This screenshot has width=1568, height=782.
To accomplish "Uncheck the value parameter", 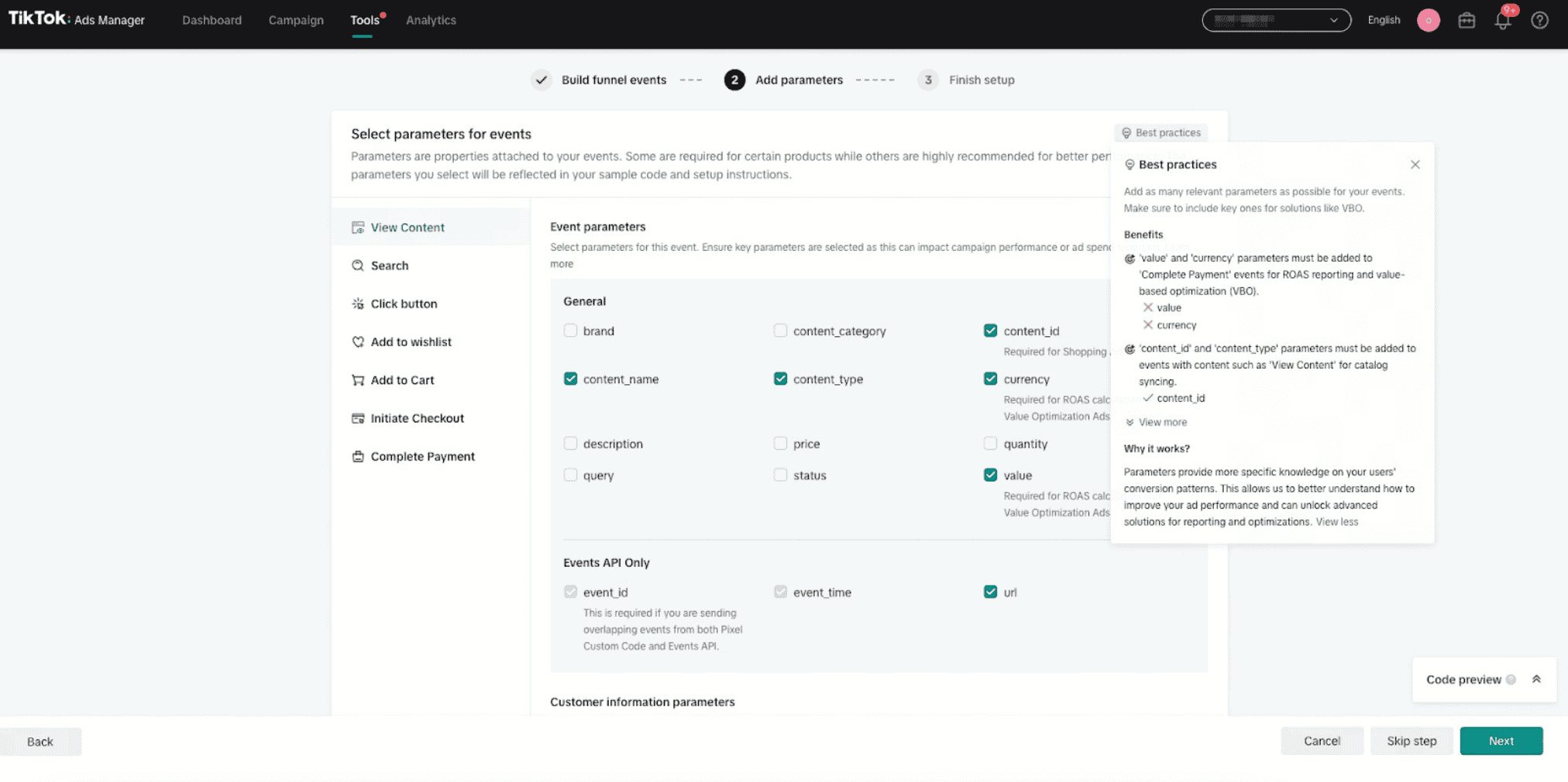I will (990, 475).
